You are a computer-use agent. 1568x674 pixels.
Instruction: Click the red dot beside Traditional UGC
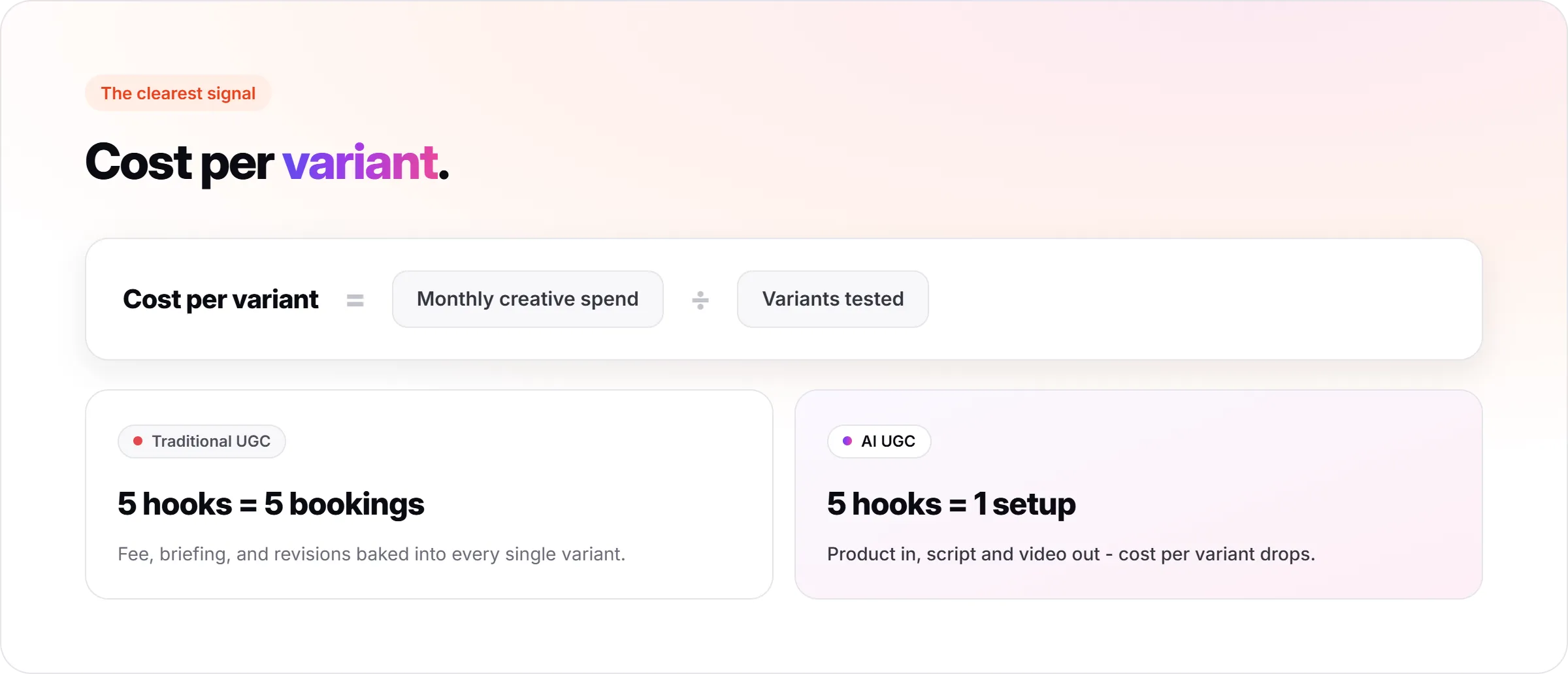pos(138,441)
